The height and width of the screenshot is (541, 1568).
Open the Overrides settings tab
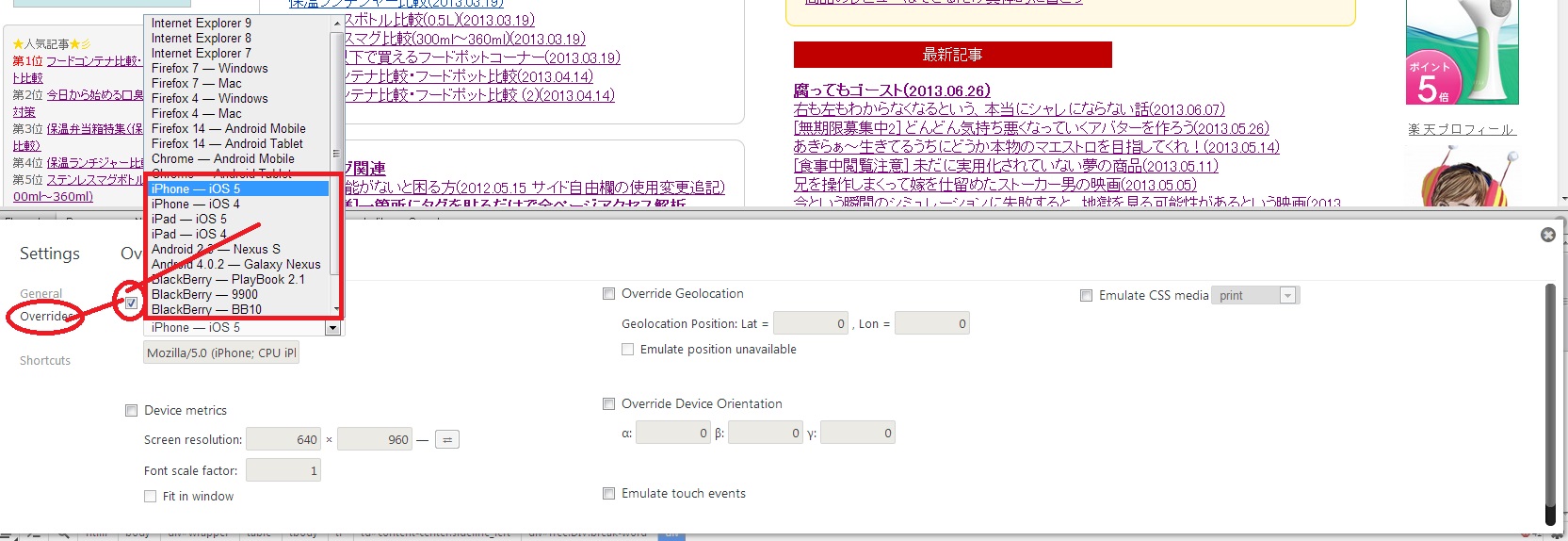[x=45, y=317]
